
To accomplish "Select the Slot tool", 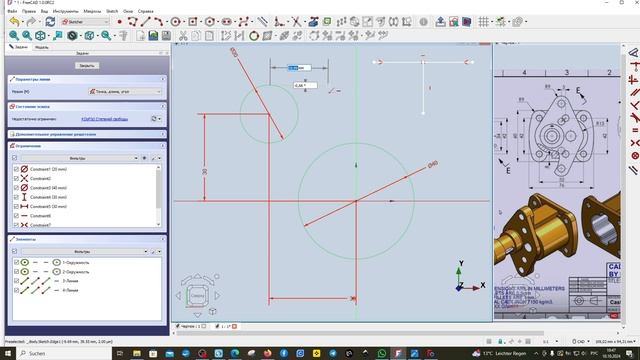I will [227, 22].
